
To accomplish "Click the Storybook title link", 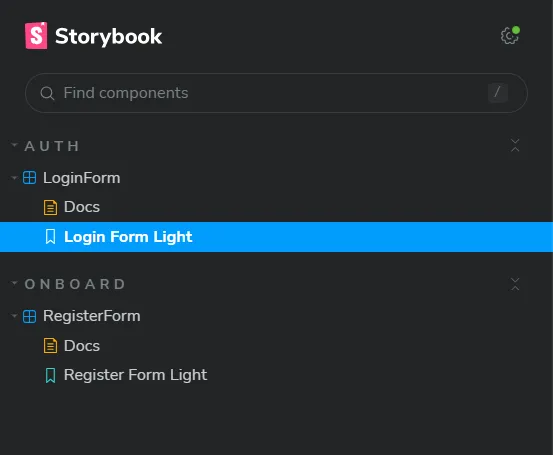I will [x=93, y=36].
